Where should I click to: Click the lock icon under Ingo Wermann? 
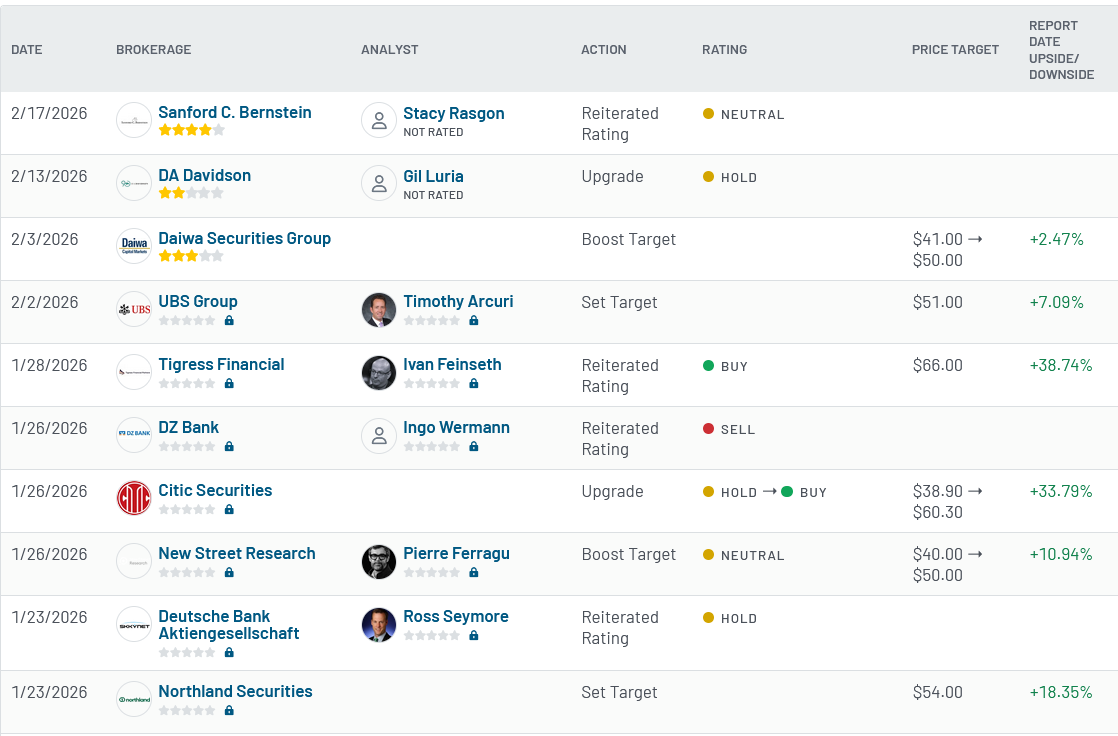[473, 446]
